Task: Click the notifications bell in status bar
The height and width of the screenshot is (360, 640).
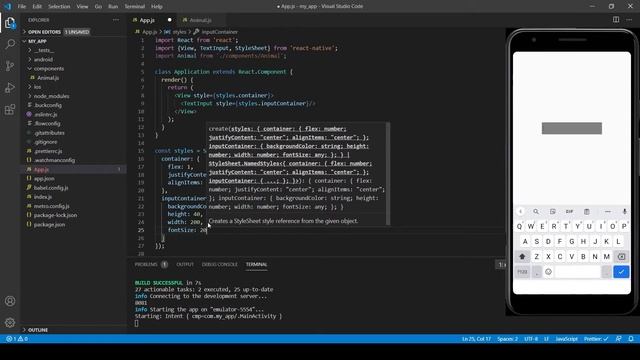Action: pos(631,339)
